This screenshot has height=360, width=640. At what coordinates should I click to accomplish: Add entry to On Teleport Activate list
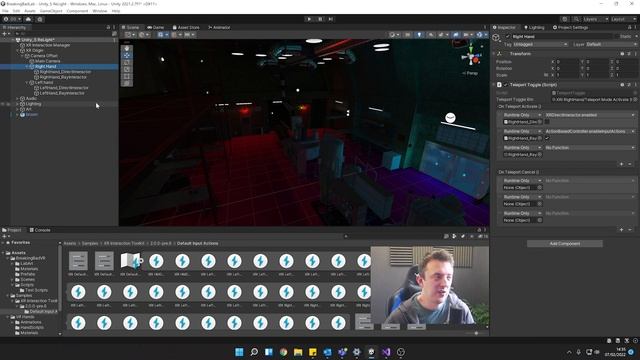point(622,164)
